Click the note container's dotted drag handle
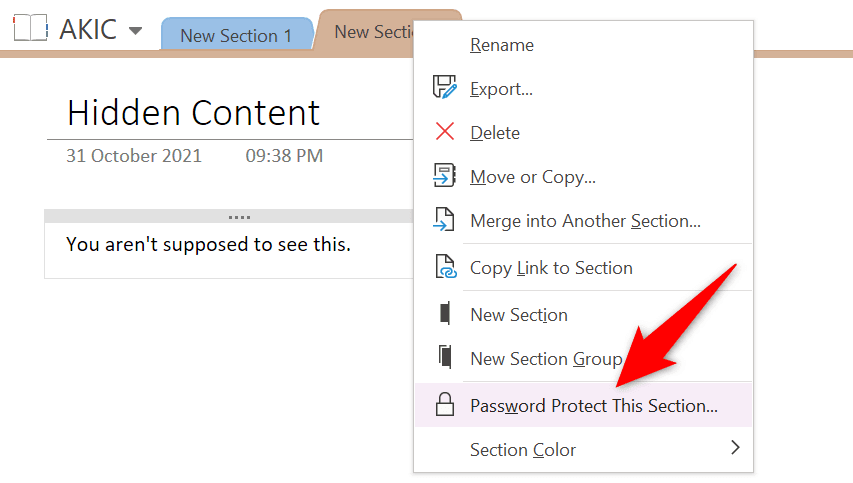853x483 pixels. click(239, 216)
